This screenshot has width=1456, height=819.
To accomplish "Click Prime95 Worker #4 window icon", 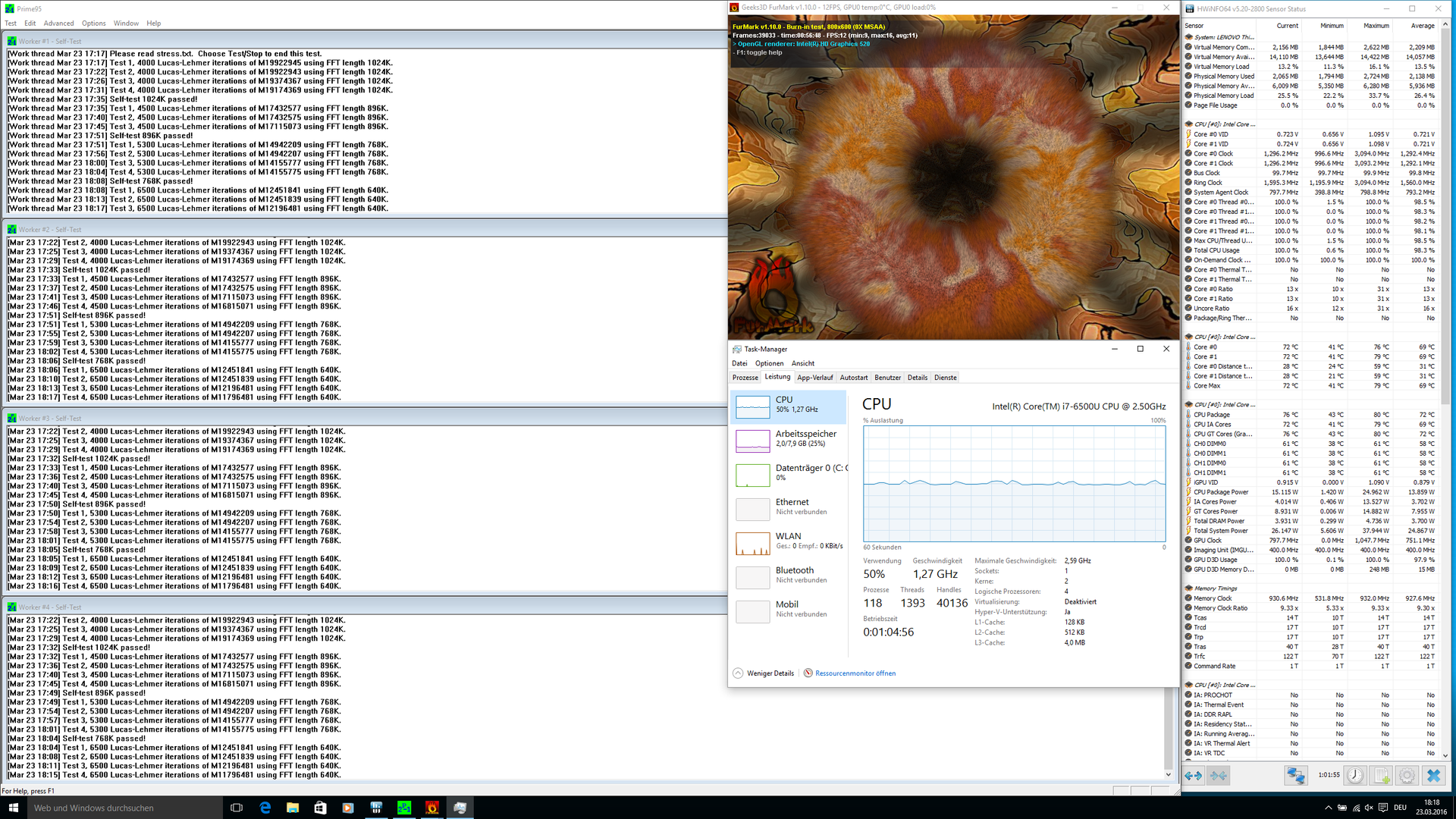I will (12, 607).
